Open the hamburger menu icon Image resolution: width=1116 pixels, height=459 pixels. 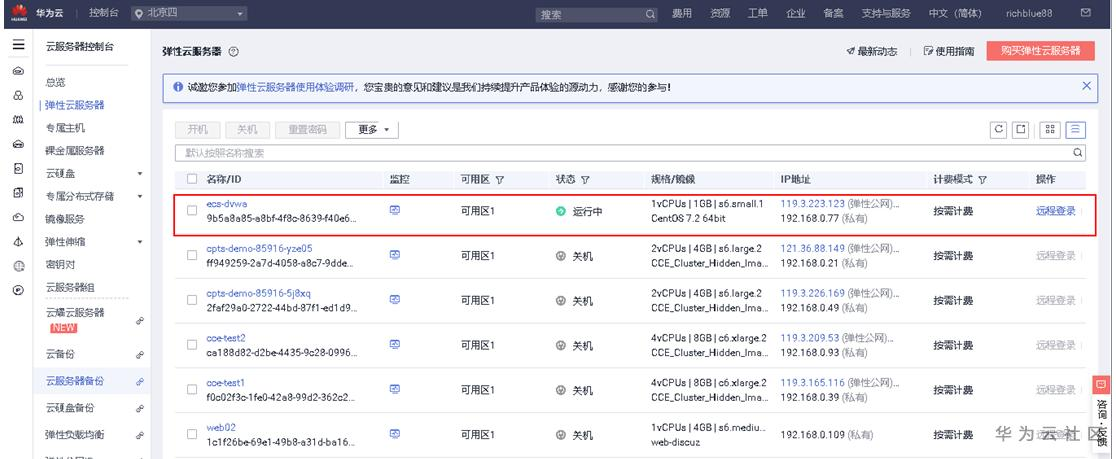(x=18, y=47)
